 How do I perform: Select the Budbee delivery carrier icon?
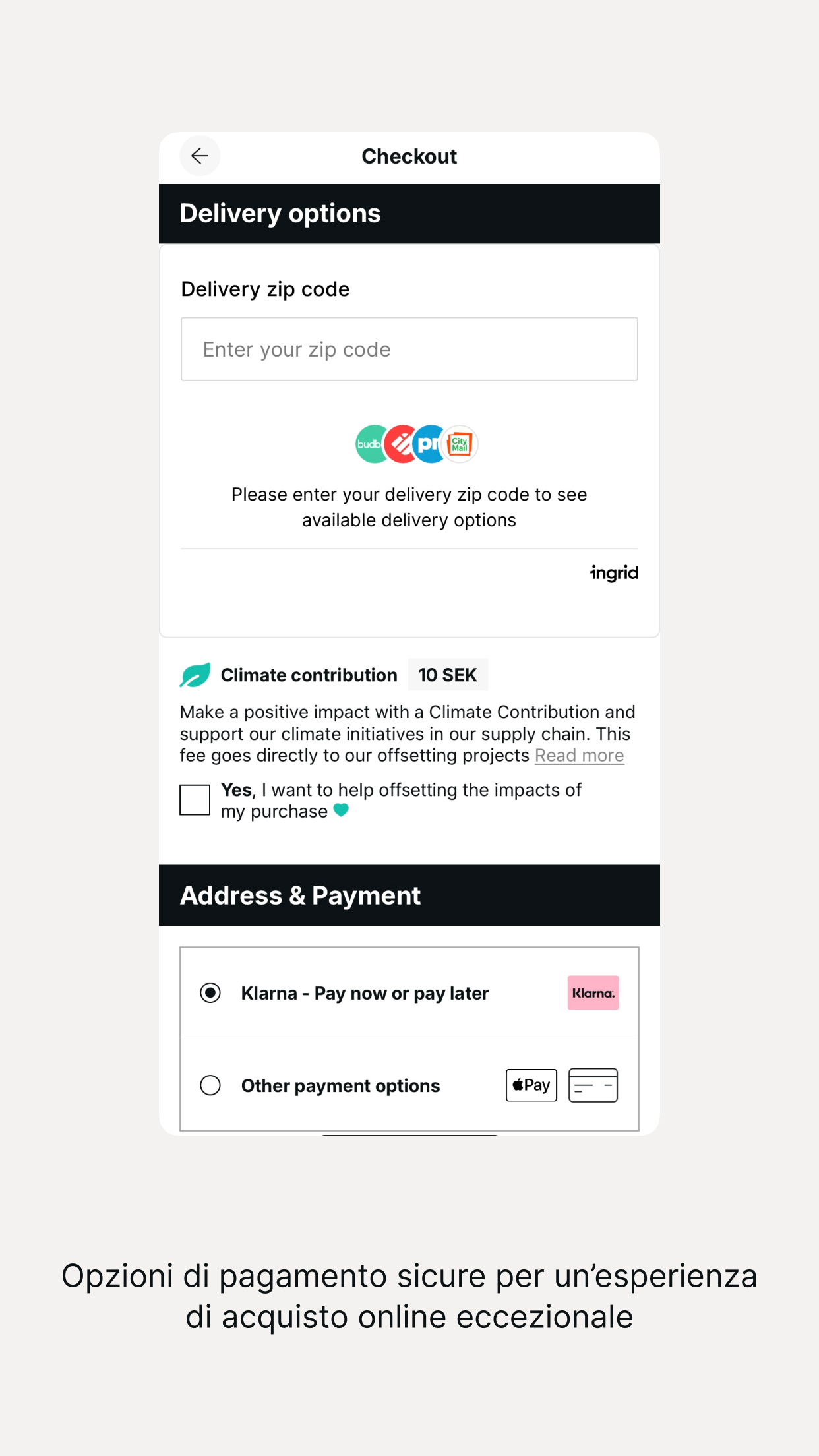(371, 443)
